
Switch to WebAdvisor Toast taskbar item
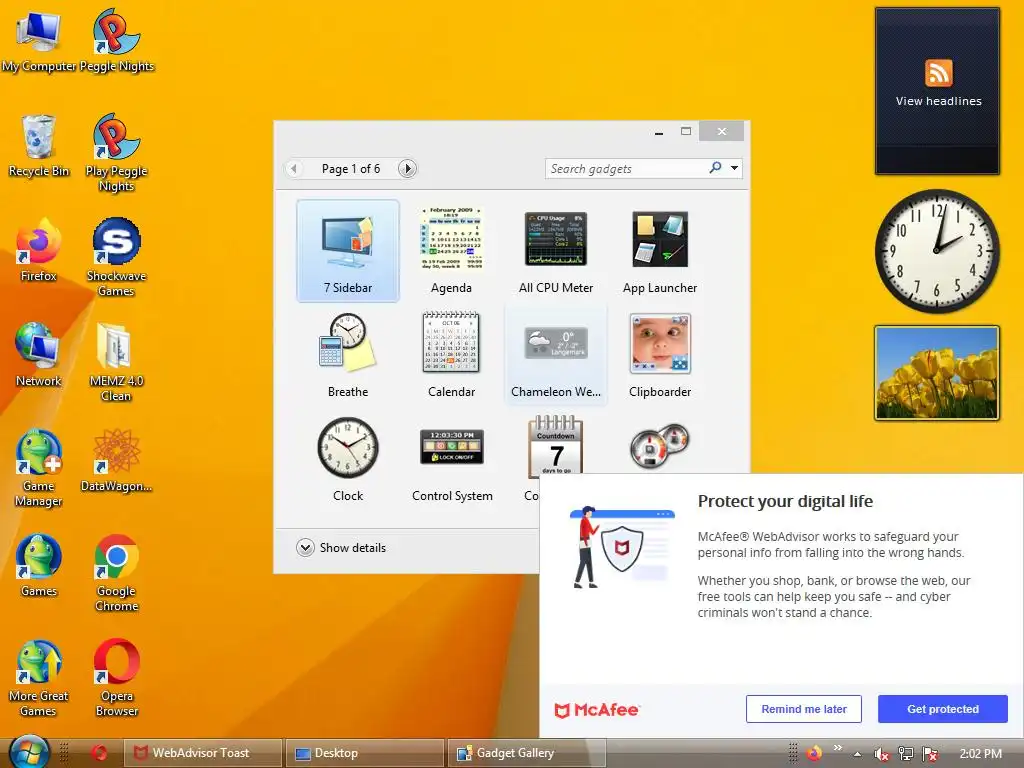tap(202, 753)
